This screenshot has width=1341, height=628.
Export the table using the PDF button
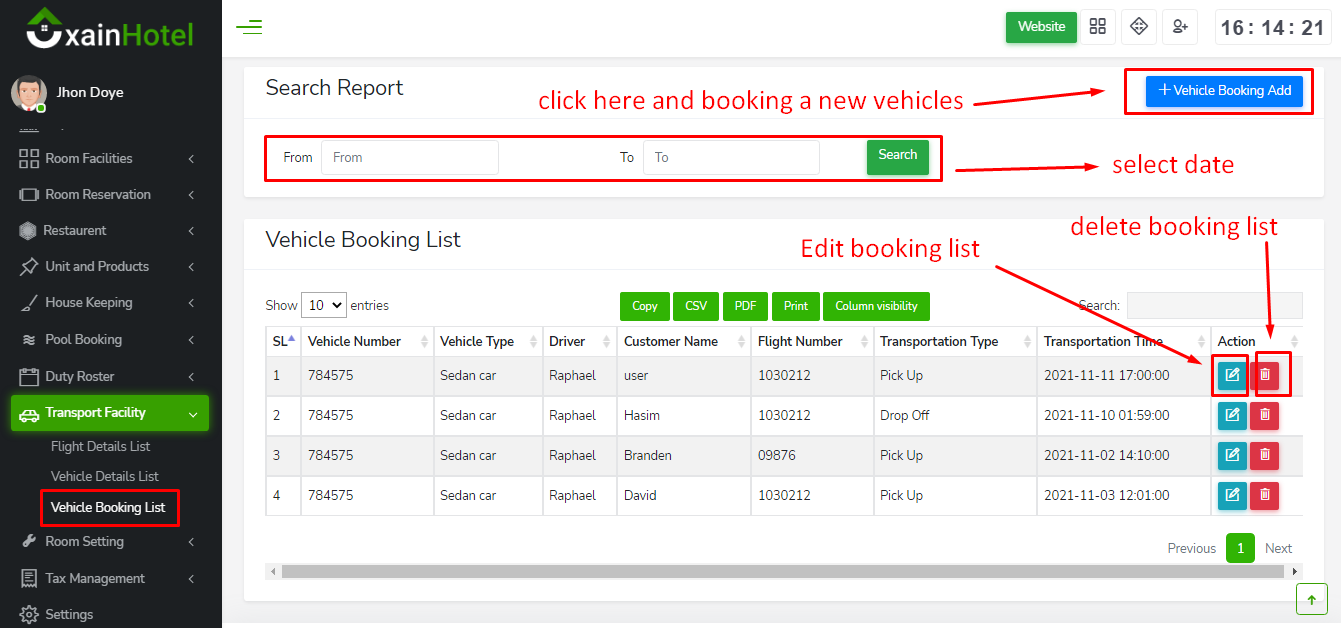pos(745,306)
